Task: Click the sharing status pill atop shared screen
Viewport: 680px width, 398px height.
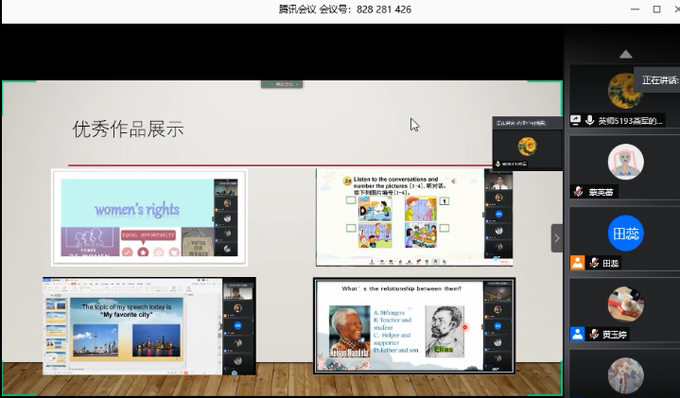Action: click(x=281, y=84)
